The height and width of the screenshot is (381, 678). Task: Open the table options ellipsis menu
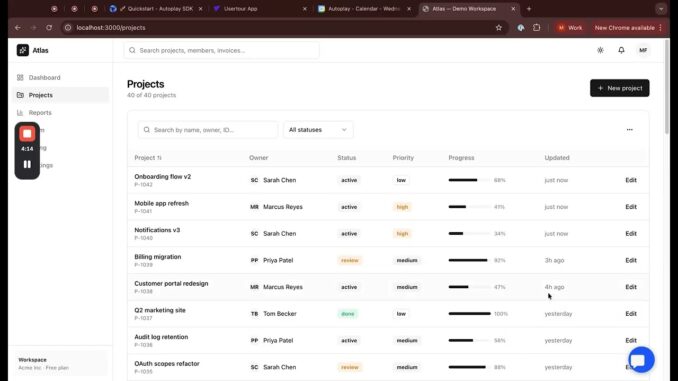pyautogui.click(x=629, y=130)
